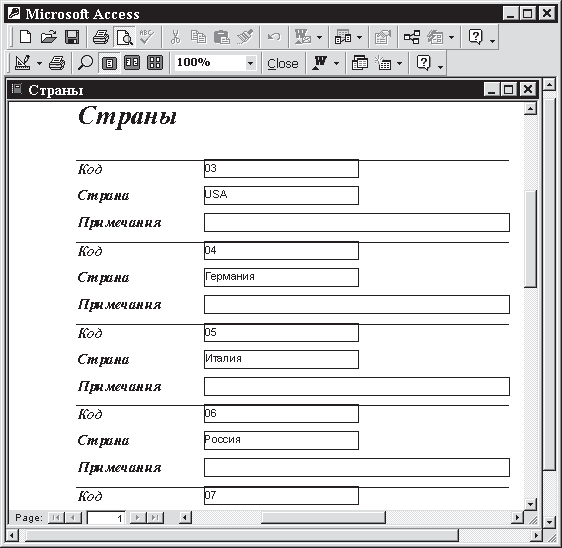Save using the floppy disk icon
Screen dimensions: 562x548
coord(72,37)
